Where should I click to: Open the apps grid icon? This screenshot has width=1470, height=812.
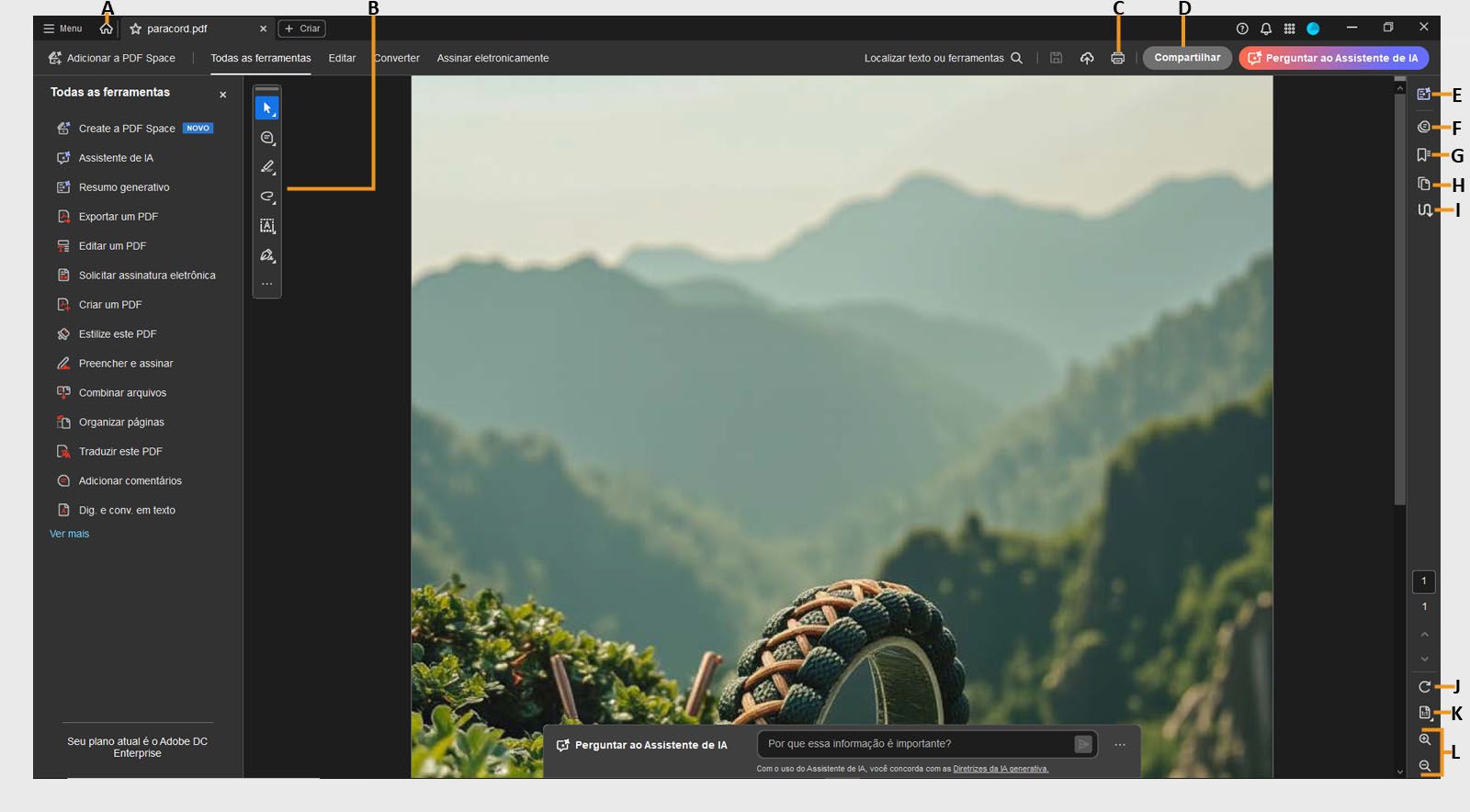click(1289, 28)
